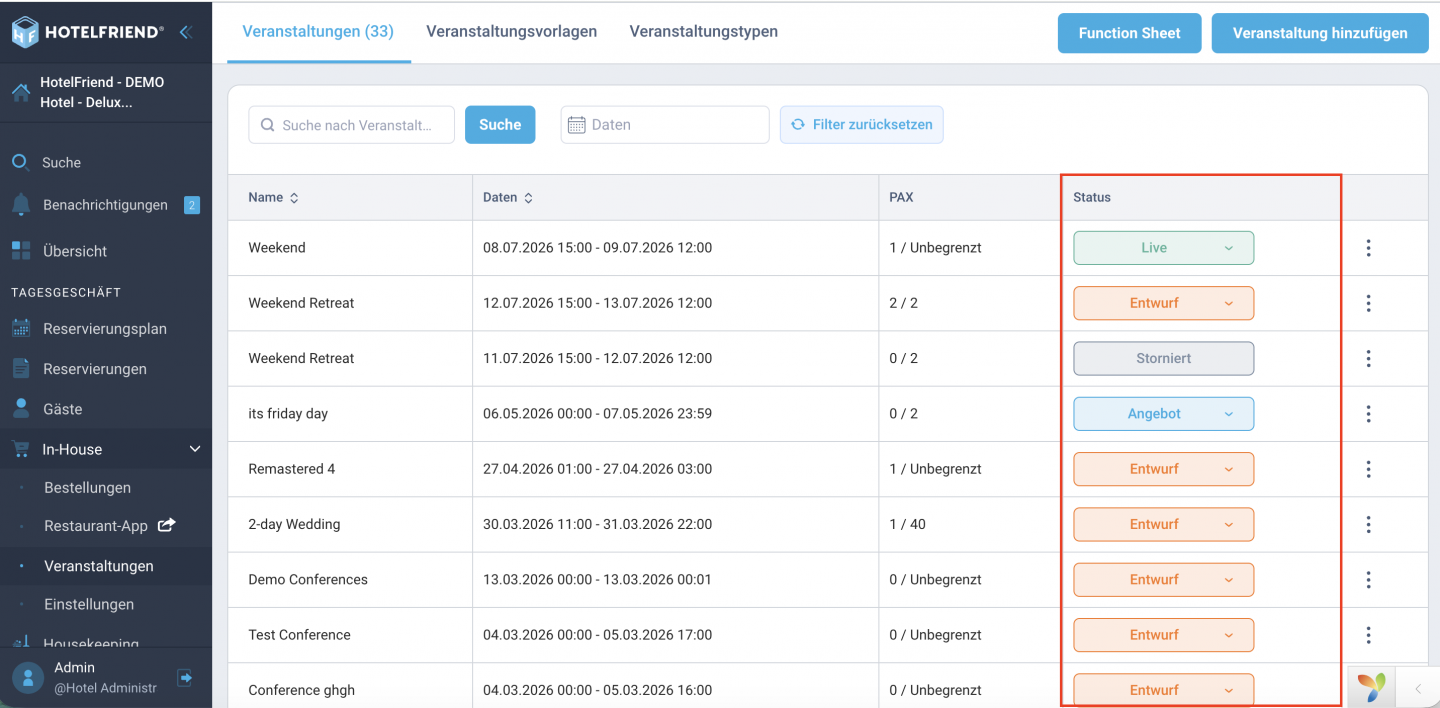Click the Yii debug toolbar logo
This screenshot has width=1440, height=708.
pyautogui.click(x=1372, y=687)
